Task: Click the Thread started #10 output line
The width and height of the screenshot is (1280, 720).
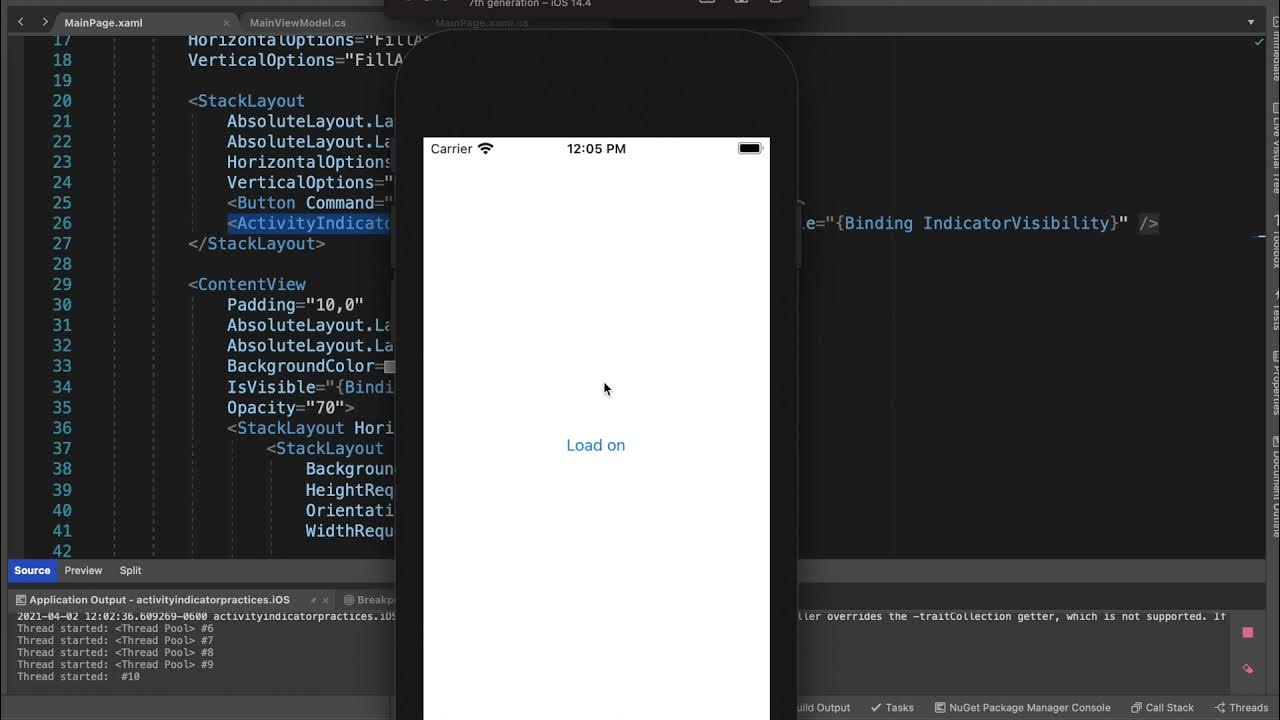Action: 78,676
